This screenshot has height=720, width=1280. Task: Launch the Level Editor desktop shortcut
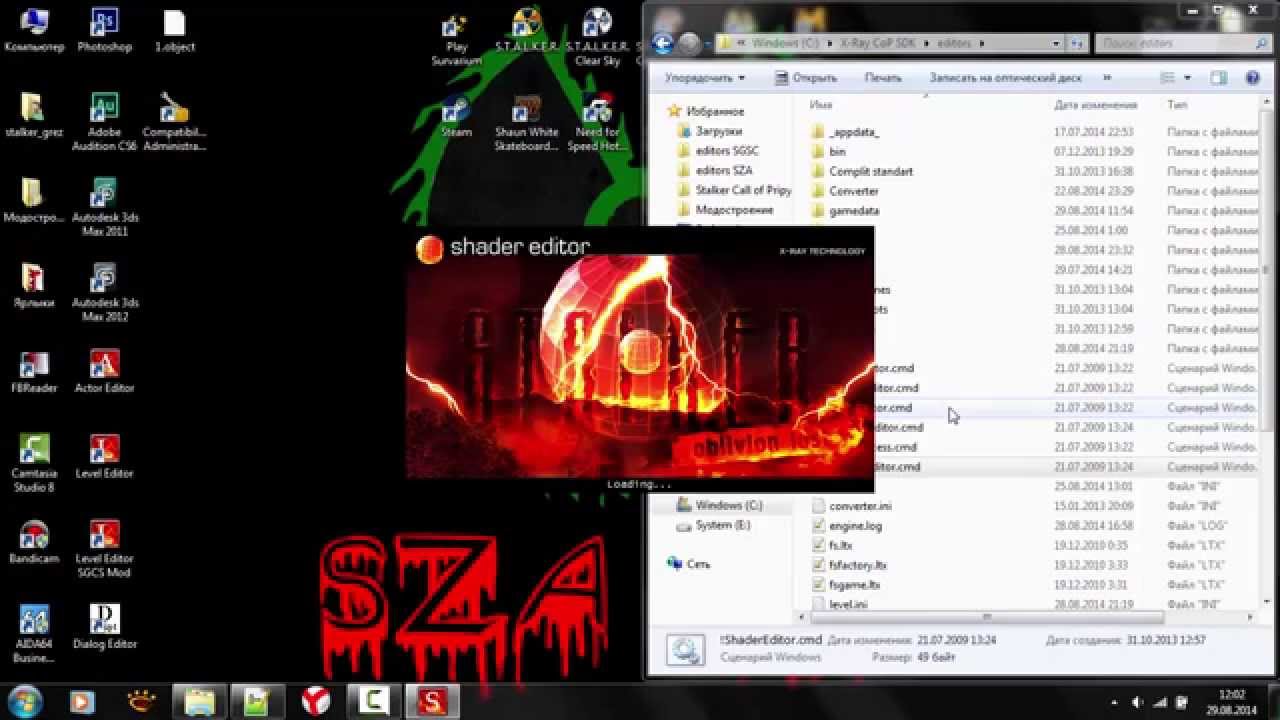pos(104,456)
